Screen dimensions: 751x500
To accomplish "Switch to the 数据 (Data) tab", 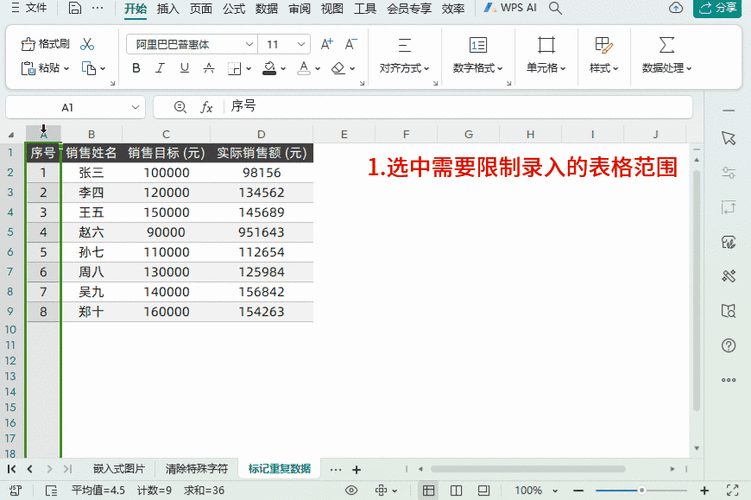I will [267, 8].
